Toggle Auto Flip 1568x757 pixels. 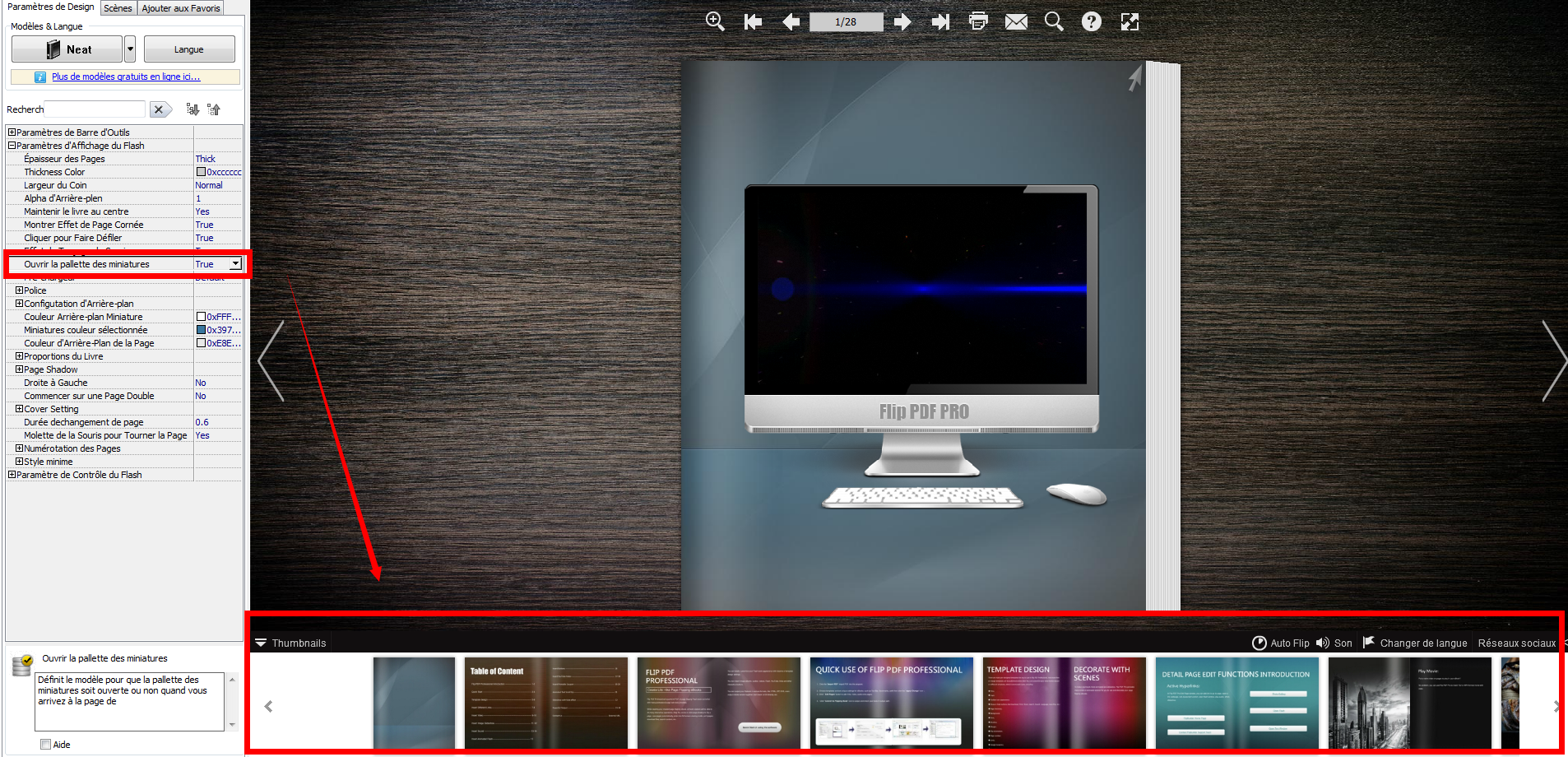(1281, 643)
